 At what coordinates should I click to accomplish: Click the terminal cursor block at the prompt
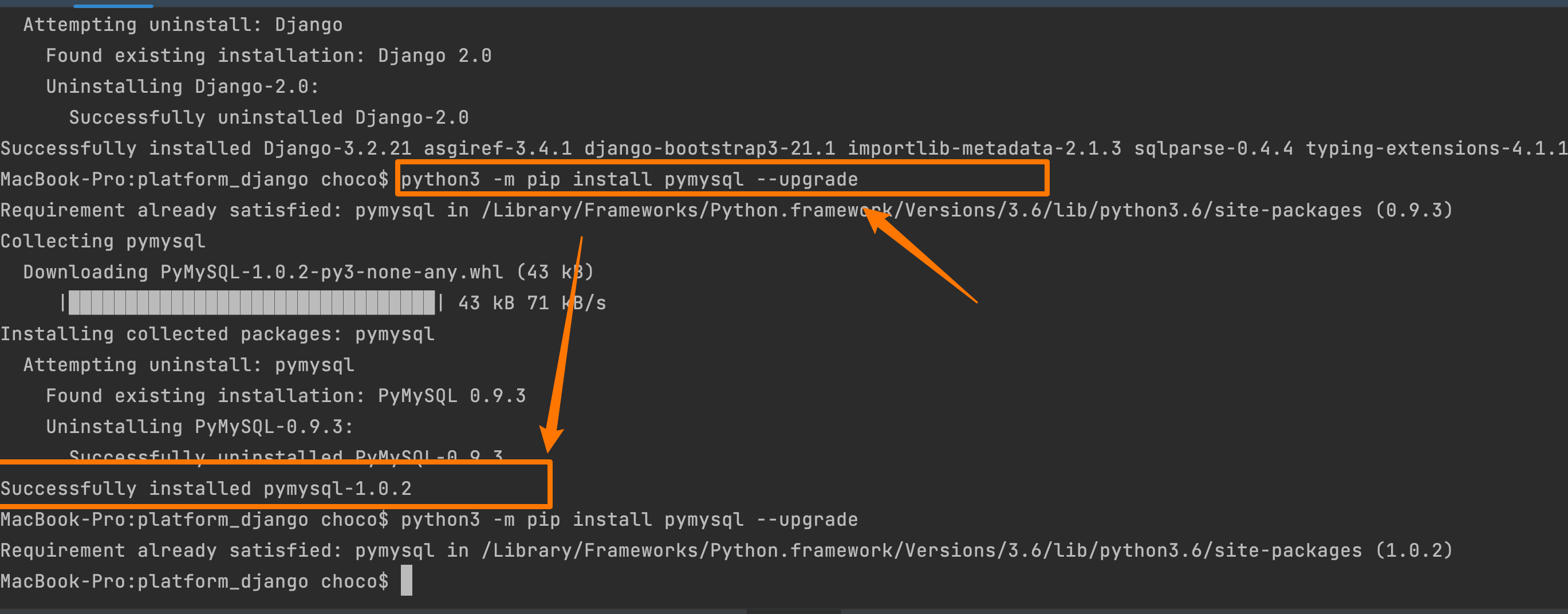point(407,580)
